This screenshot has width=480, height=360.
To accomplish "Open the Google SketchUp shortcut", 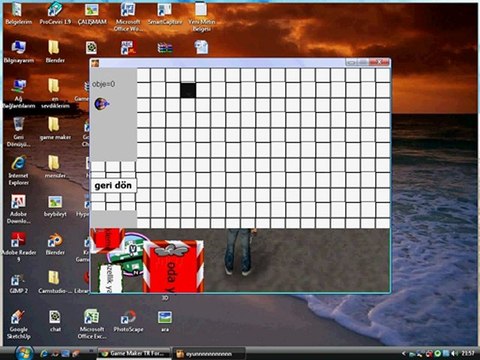I will click(x=19, y=325).
